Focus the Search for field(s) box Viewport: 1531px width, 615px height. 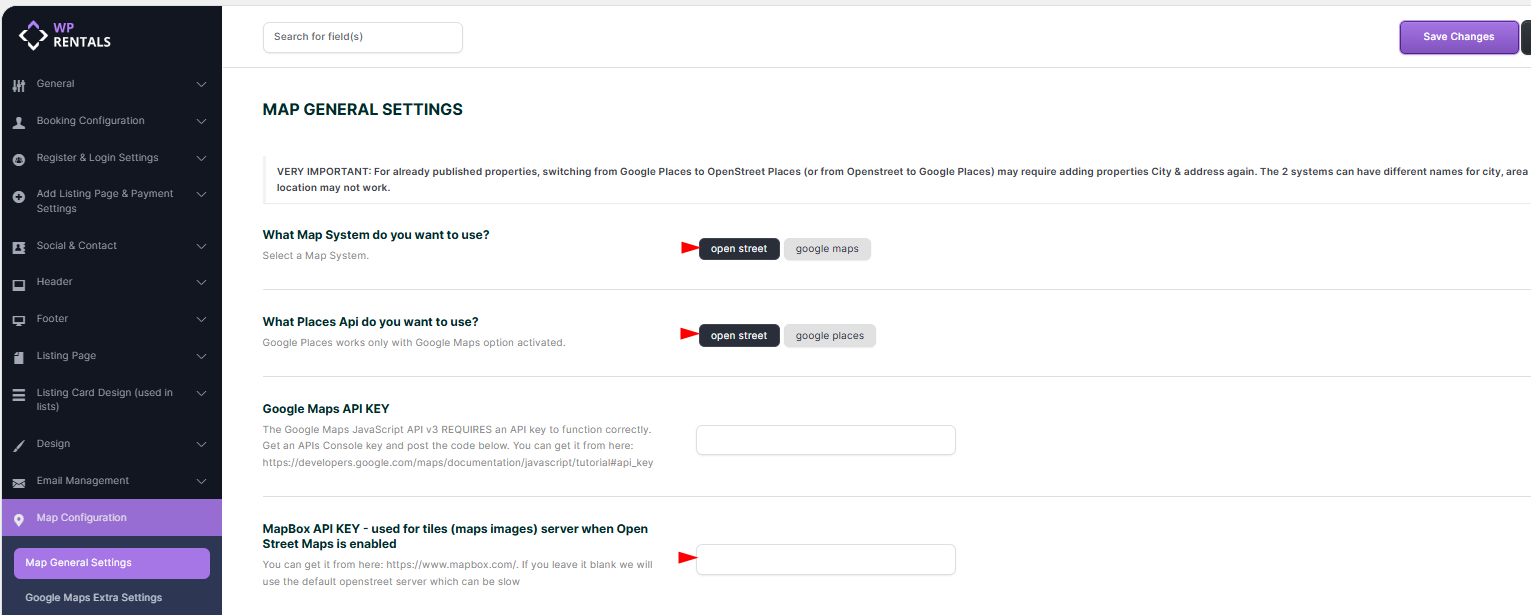(x=362, y=37)
